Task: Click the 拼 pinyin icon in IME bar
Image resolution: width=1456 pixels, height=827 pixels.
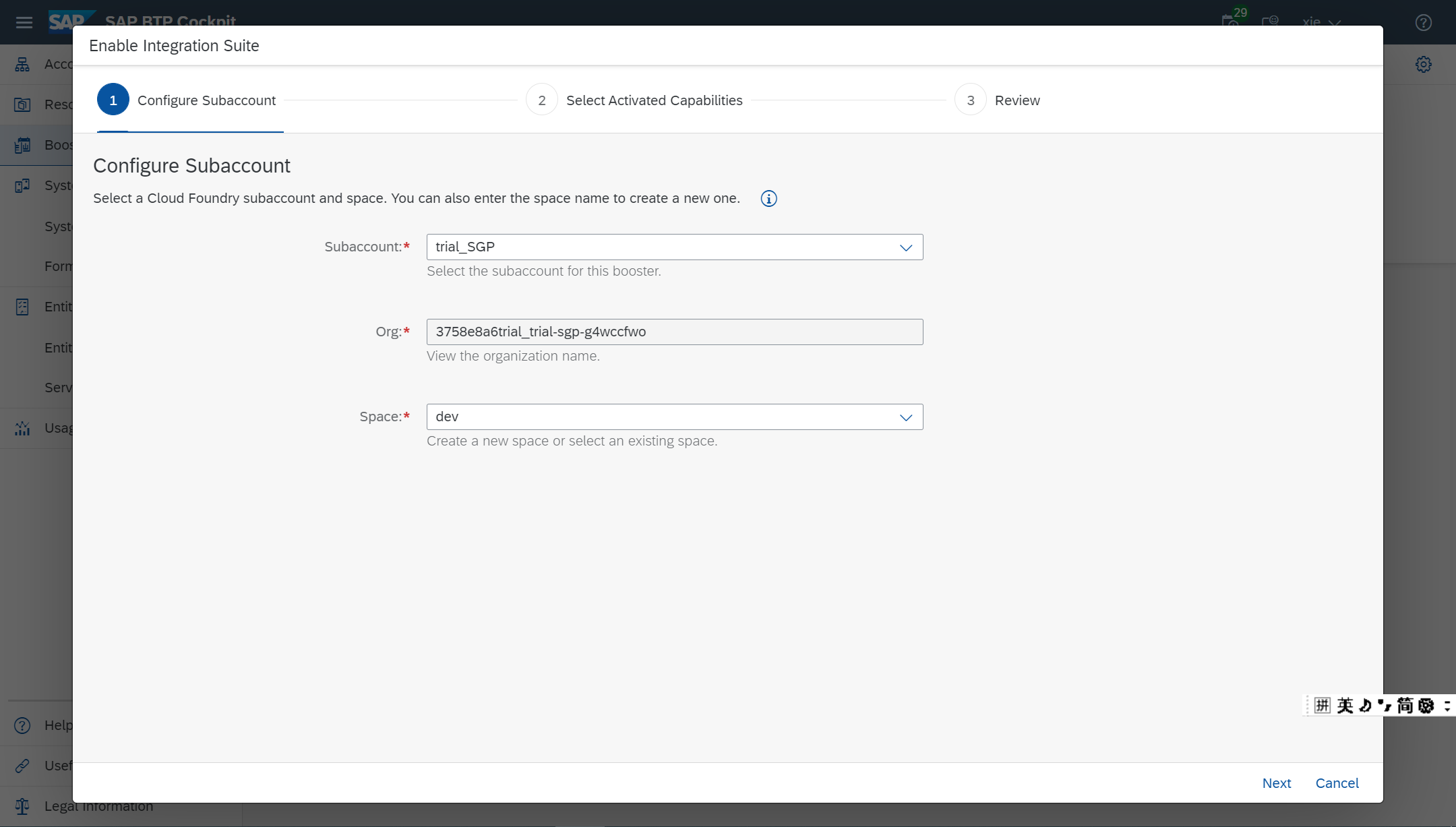Action: pos(1322,706)
